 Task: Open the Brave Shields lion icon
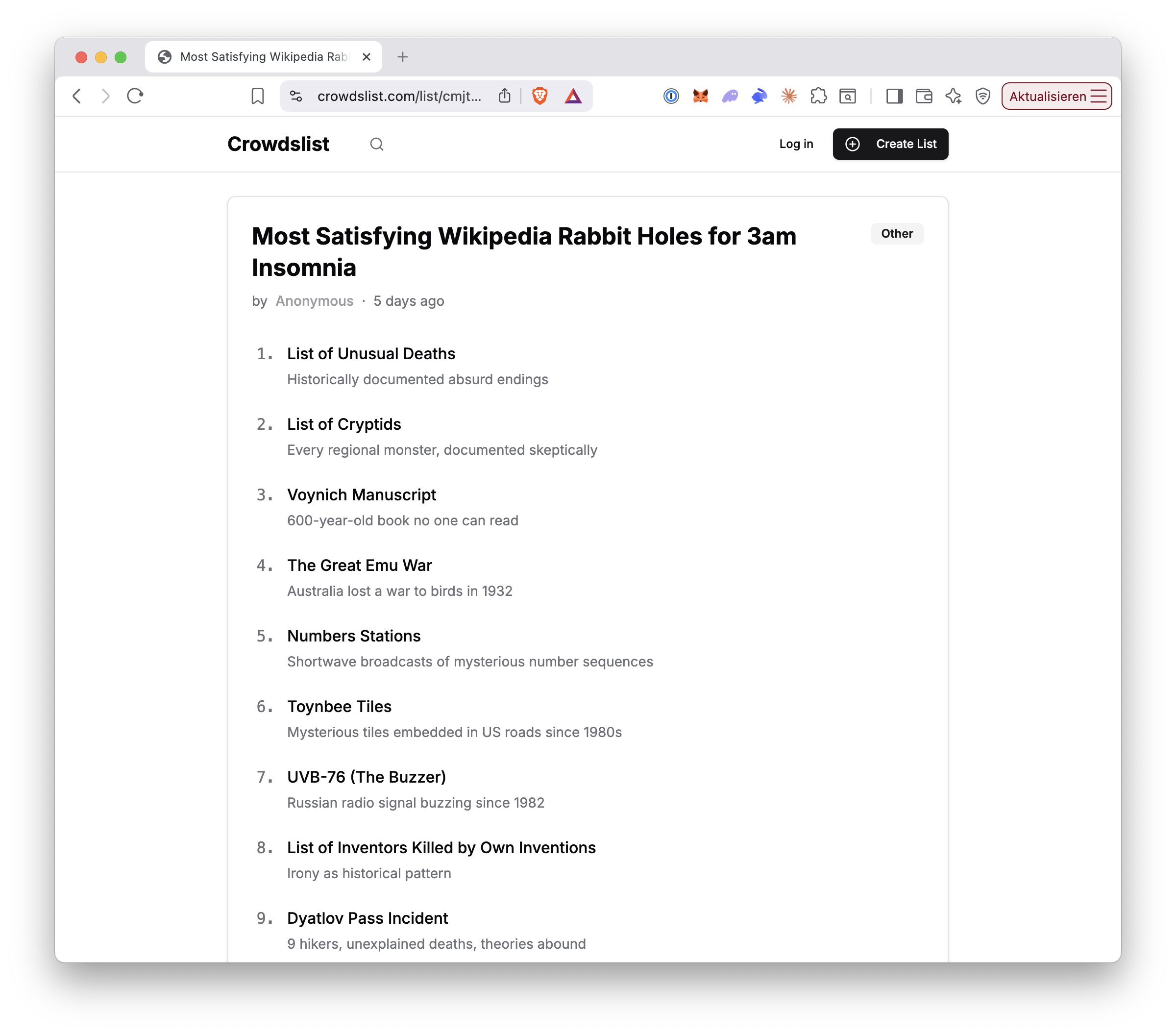pyautogui.click(x=539, y=96)
